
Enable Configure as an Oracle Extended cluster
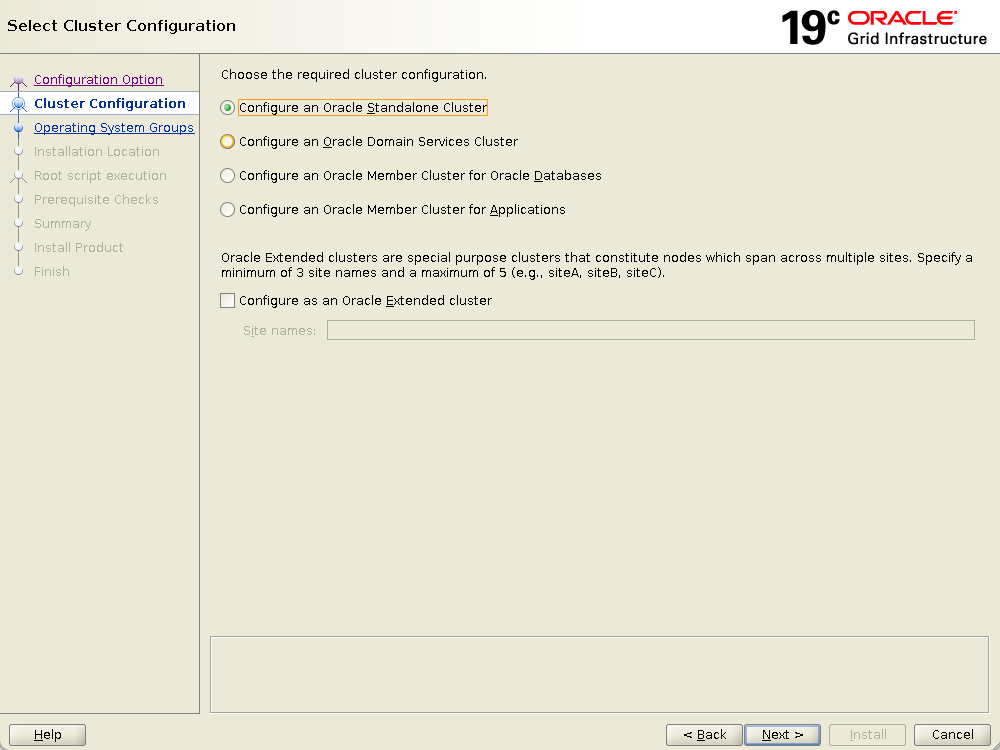[228, 301]
